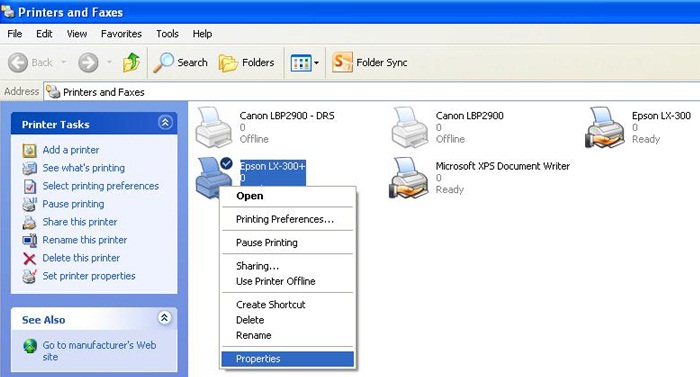Screen dimensions: 700x377
Task: Open Search from the toolbar
Action: click(180, 63)
